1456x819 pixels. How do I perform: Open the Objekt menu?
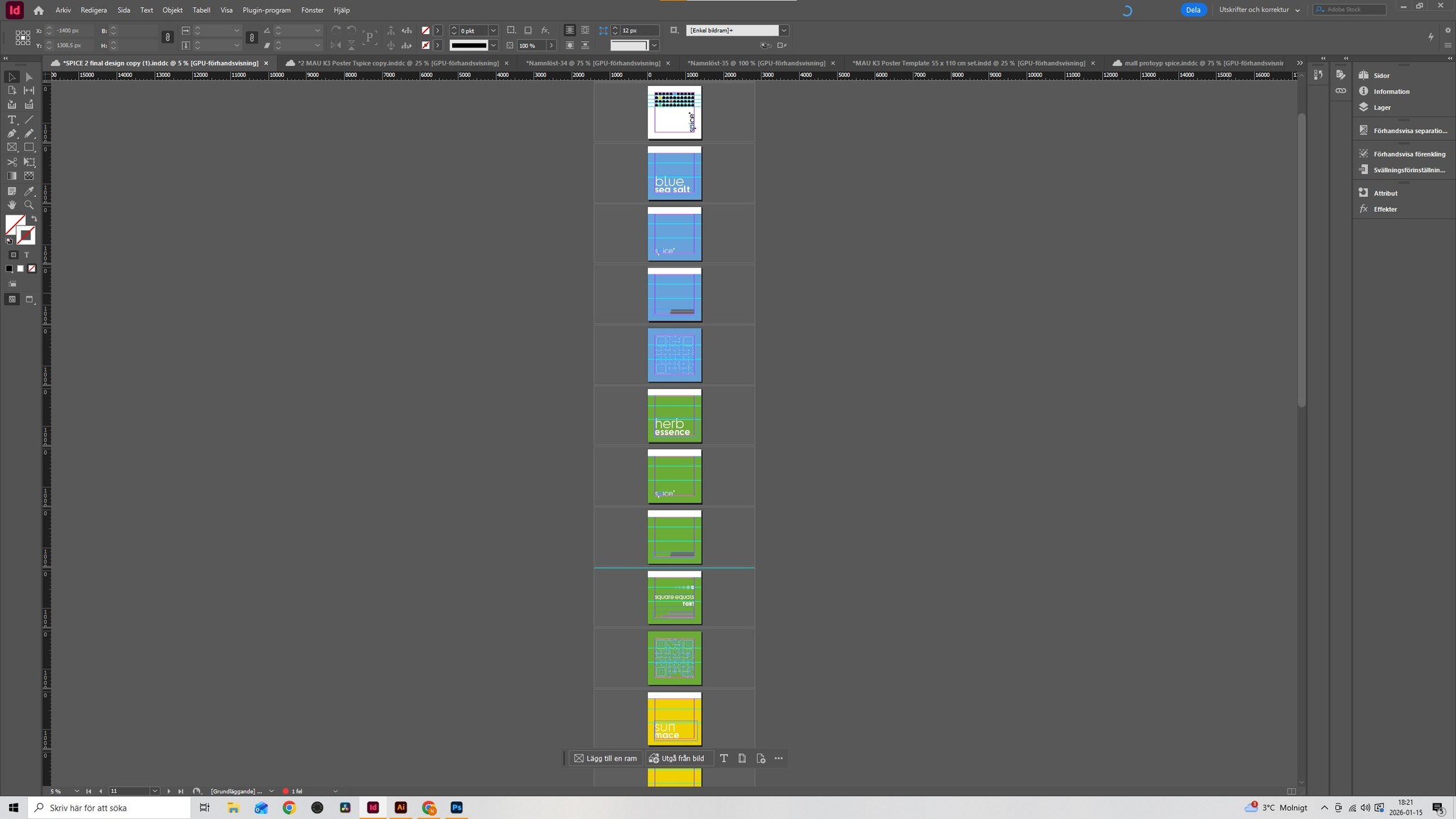pos(172,10)
